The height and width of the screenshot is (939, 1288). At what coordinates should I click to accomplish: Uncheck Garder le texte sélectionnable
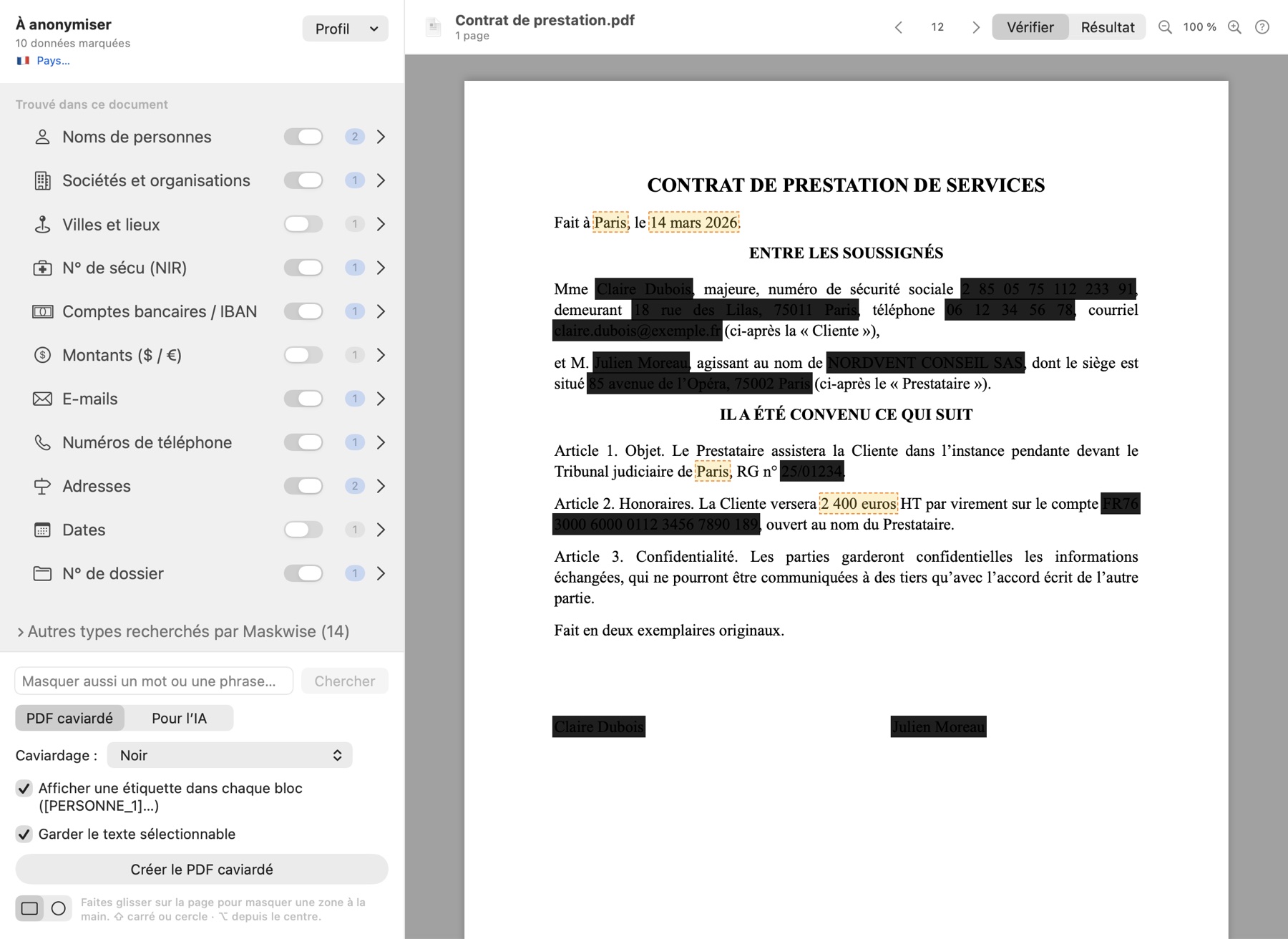click(x=24, y=835)
